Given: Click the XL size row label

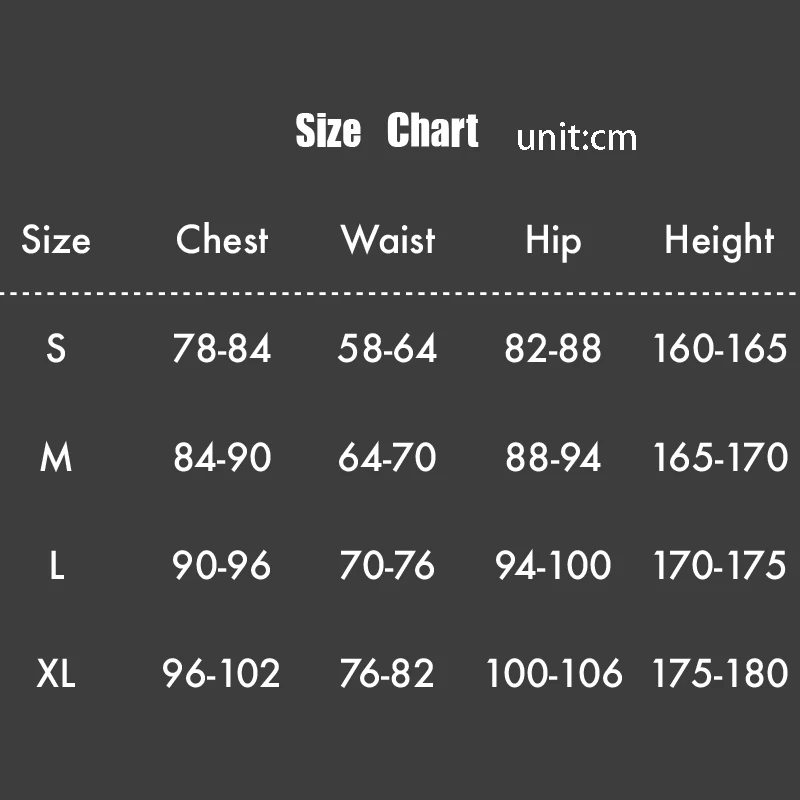Looking at the screenshot, I should (56, 675).
